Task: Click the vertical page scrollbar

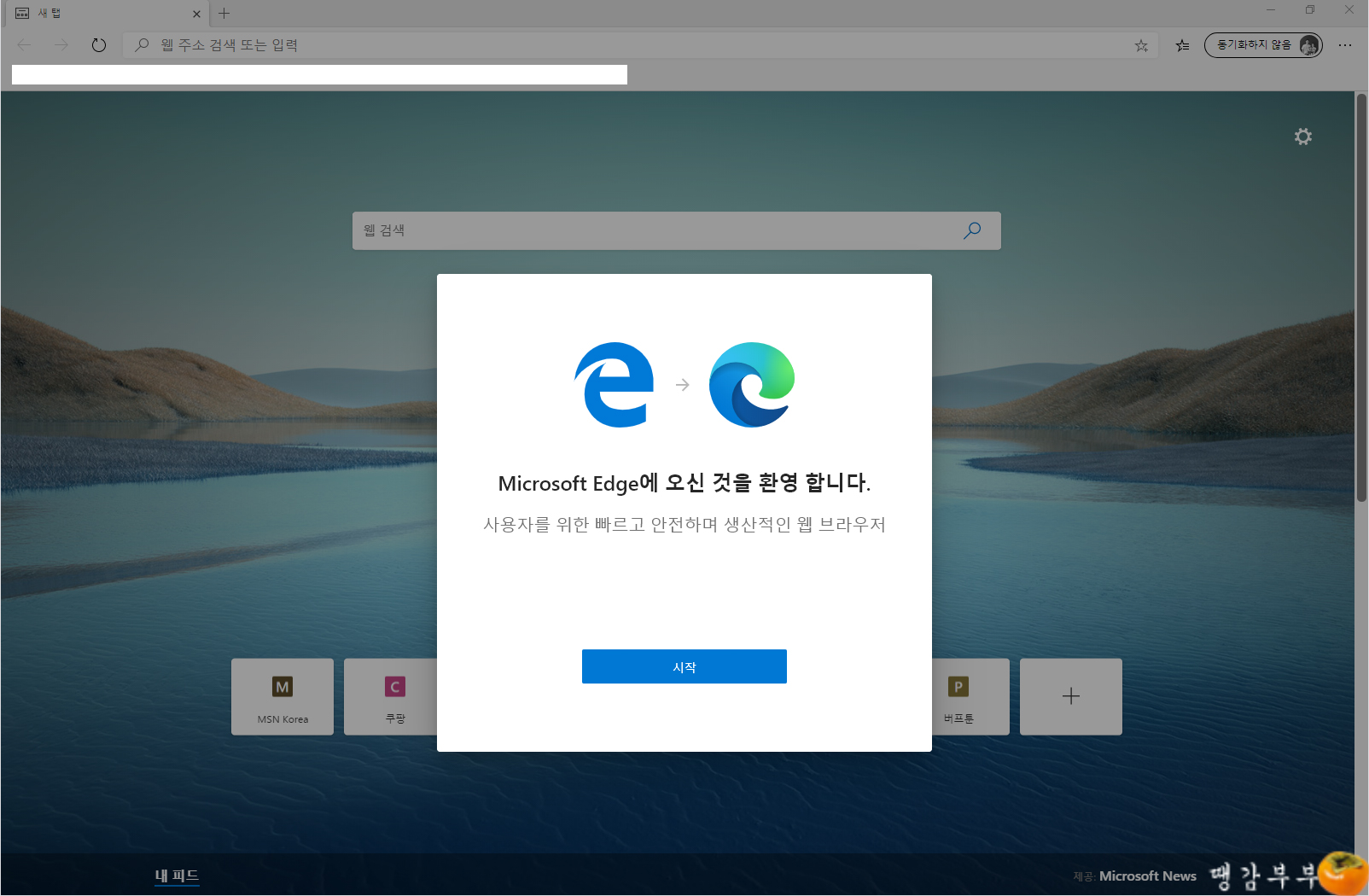Action: (x=1361, y=297)
